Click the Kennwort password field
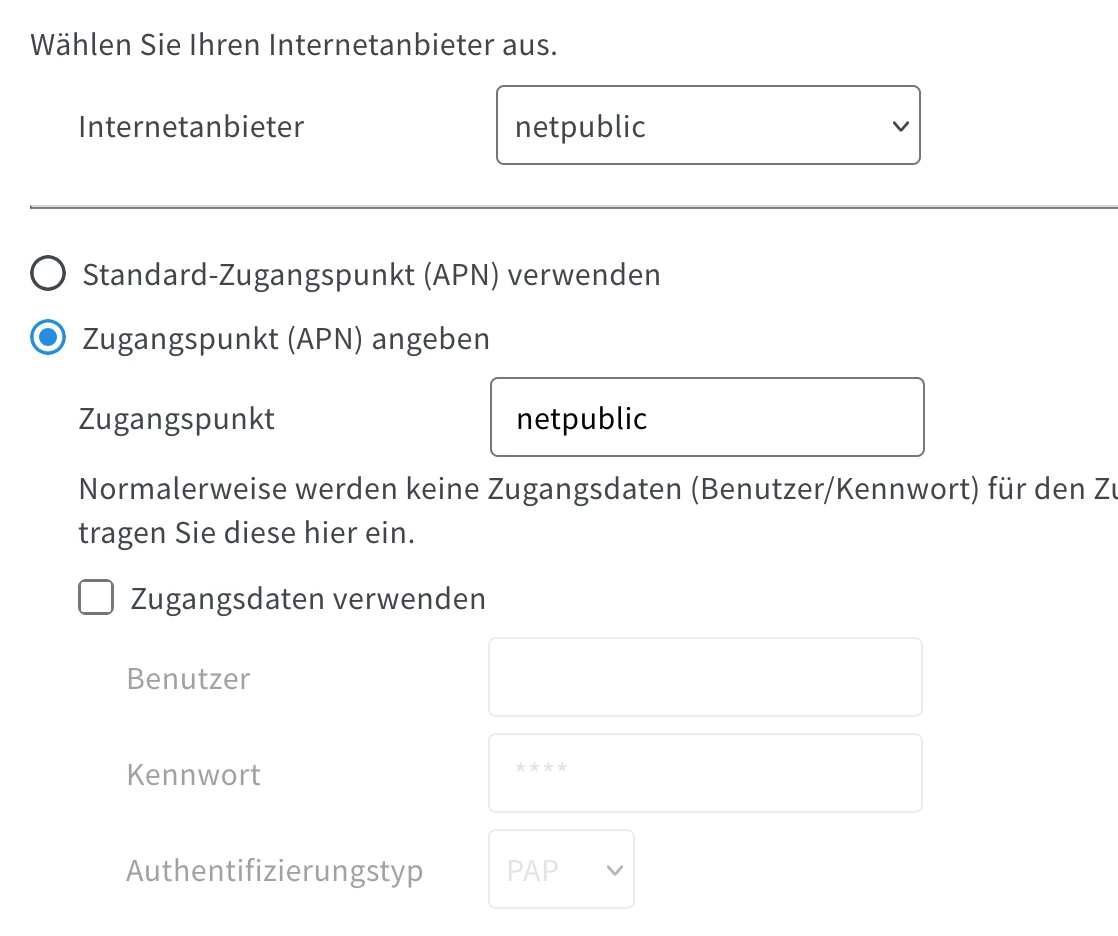This screenshot has width=1118, height=936. 705,773
